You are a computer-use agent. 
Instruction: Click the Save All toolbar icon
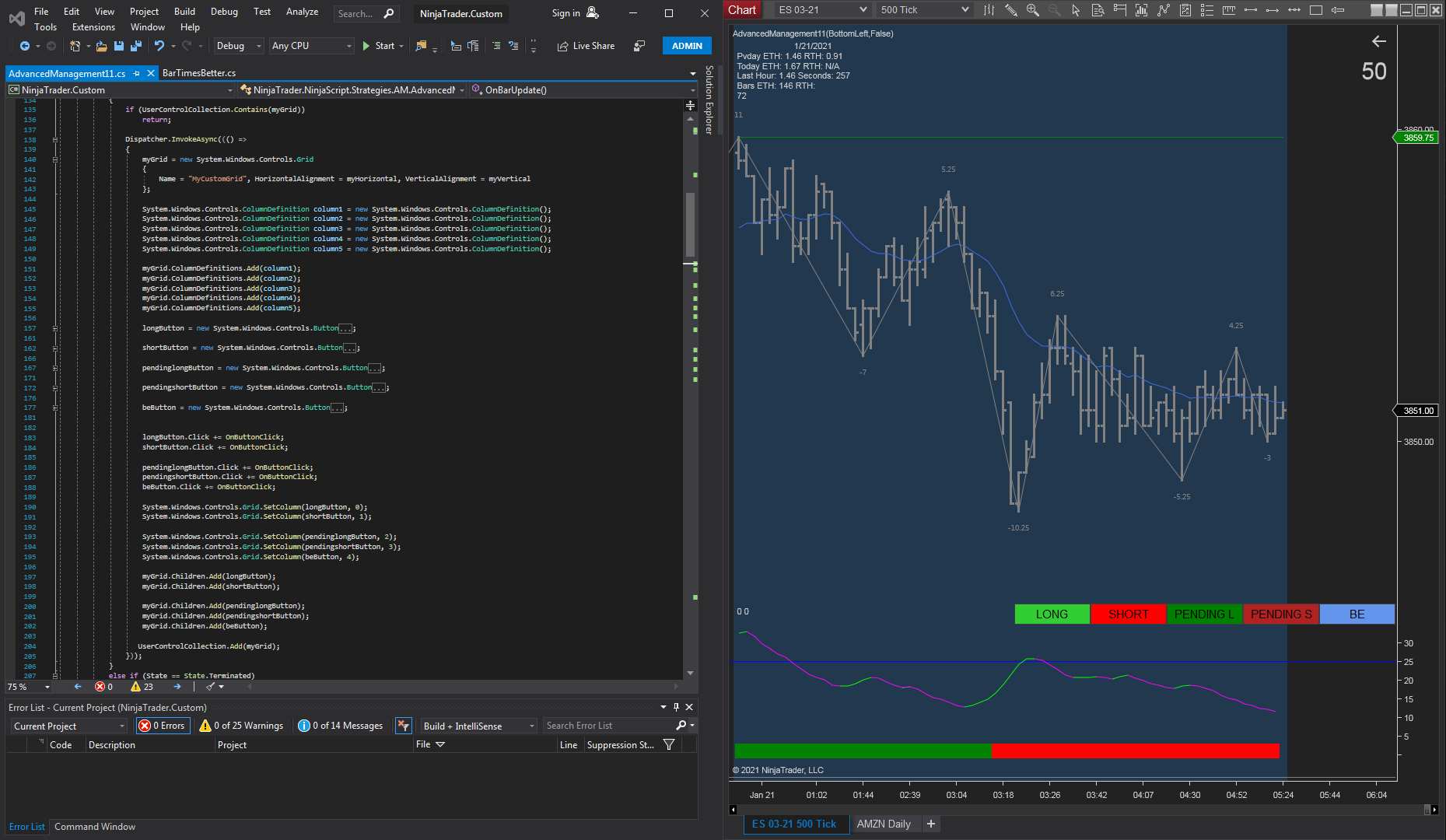[x=135, y=46]
